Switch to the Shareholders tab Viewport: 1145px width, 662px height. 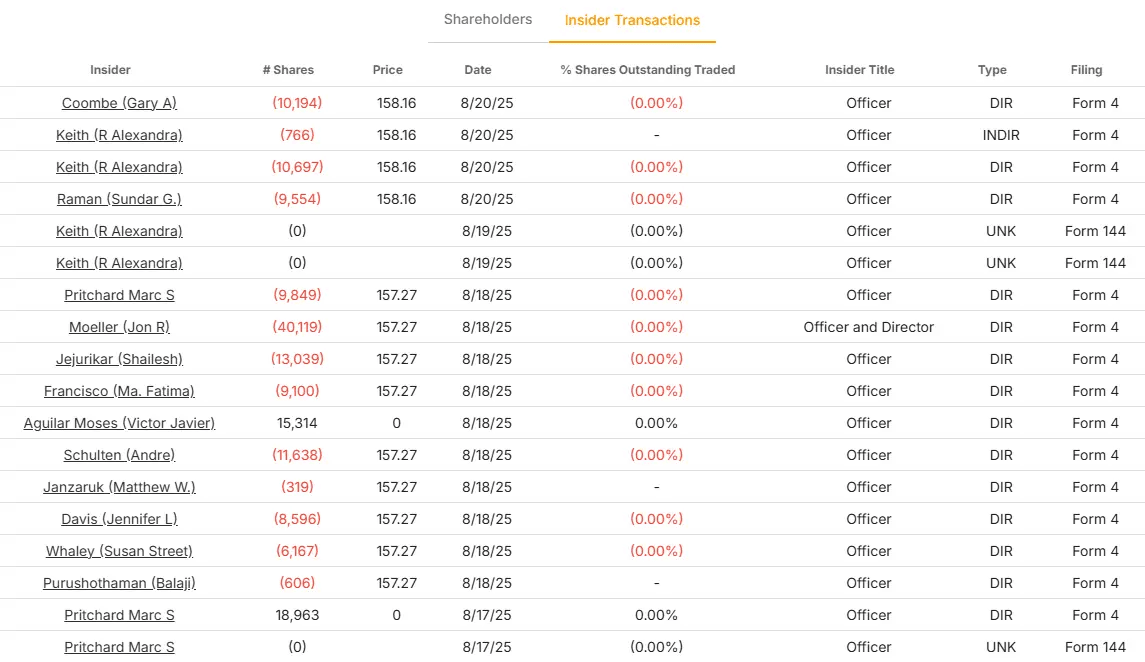[488, 20]
